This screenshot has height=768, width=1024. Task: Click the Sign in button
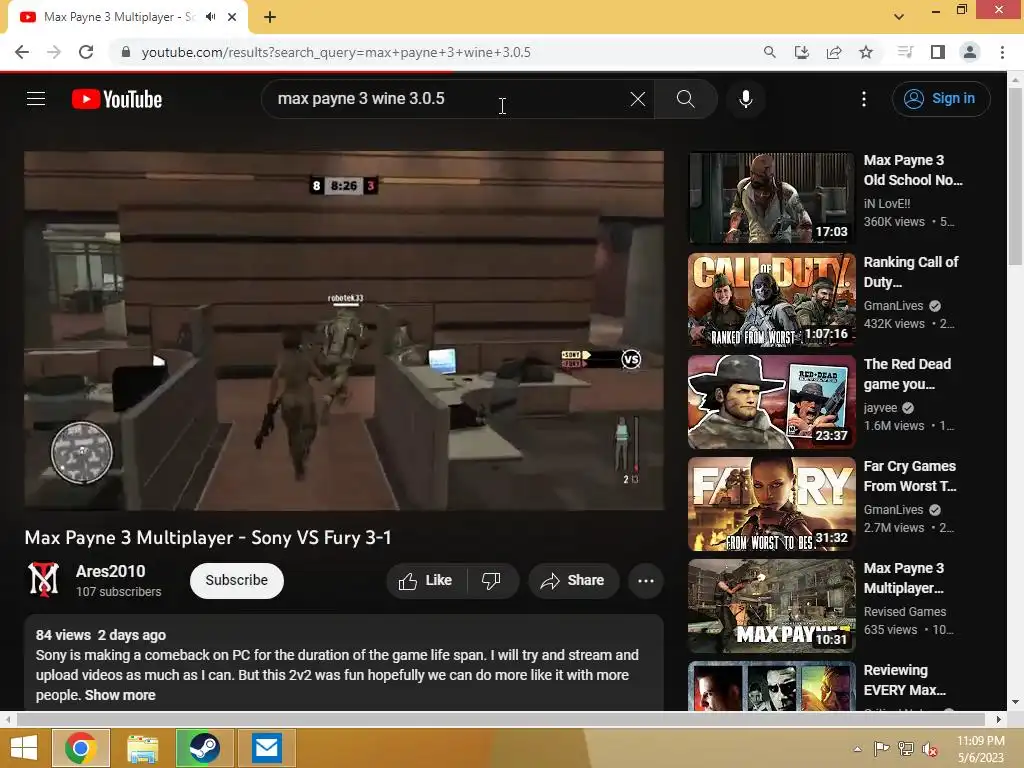pyautogui.click(x=940, y=99)
